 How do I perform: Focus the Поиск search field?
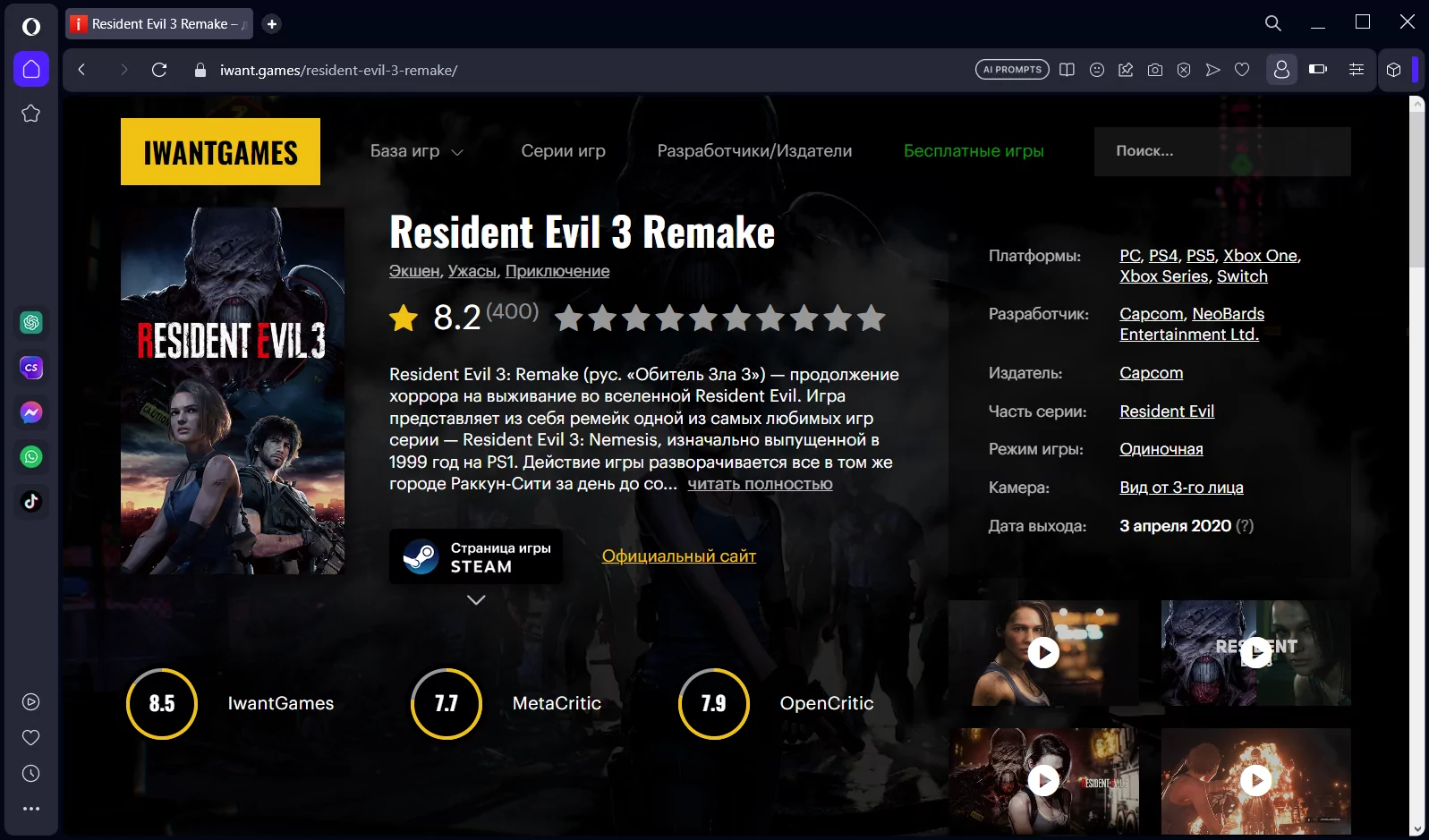tap(1222, 151)
